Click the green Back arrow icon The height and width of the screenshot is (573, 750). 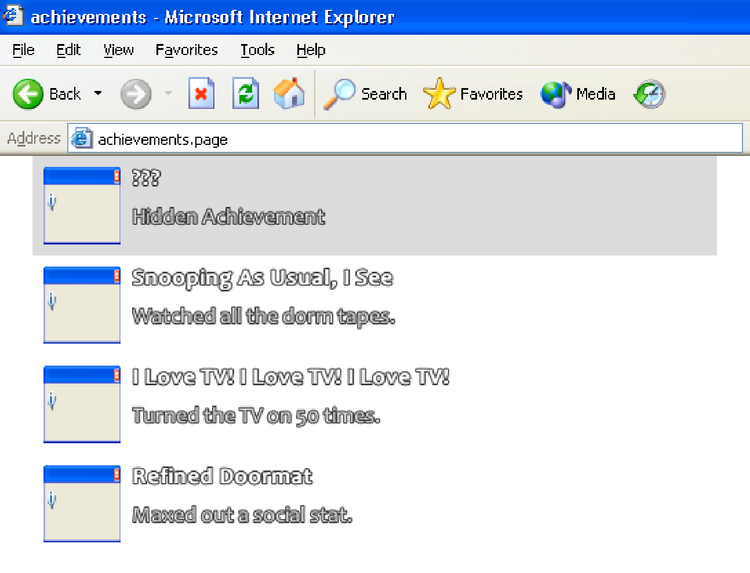pyautogui.click(x=28, y=94)
